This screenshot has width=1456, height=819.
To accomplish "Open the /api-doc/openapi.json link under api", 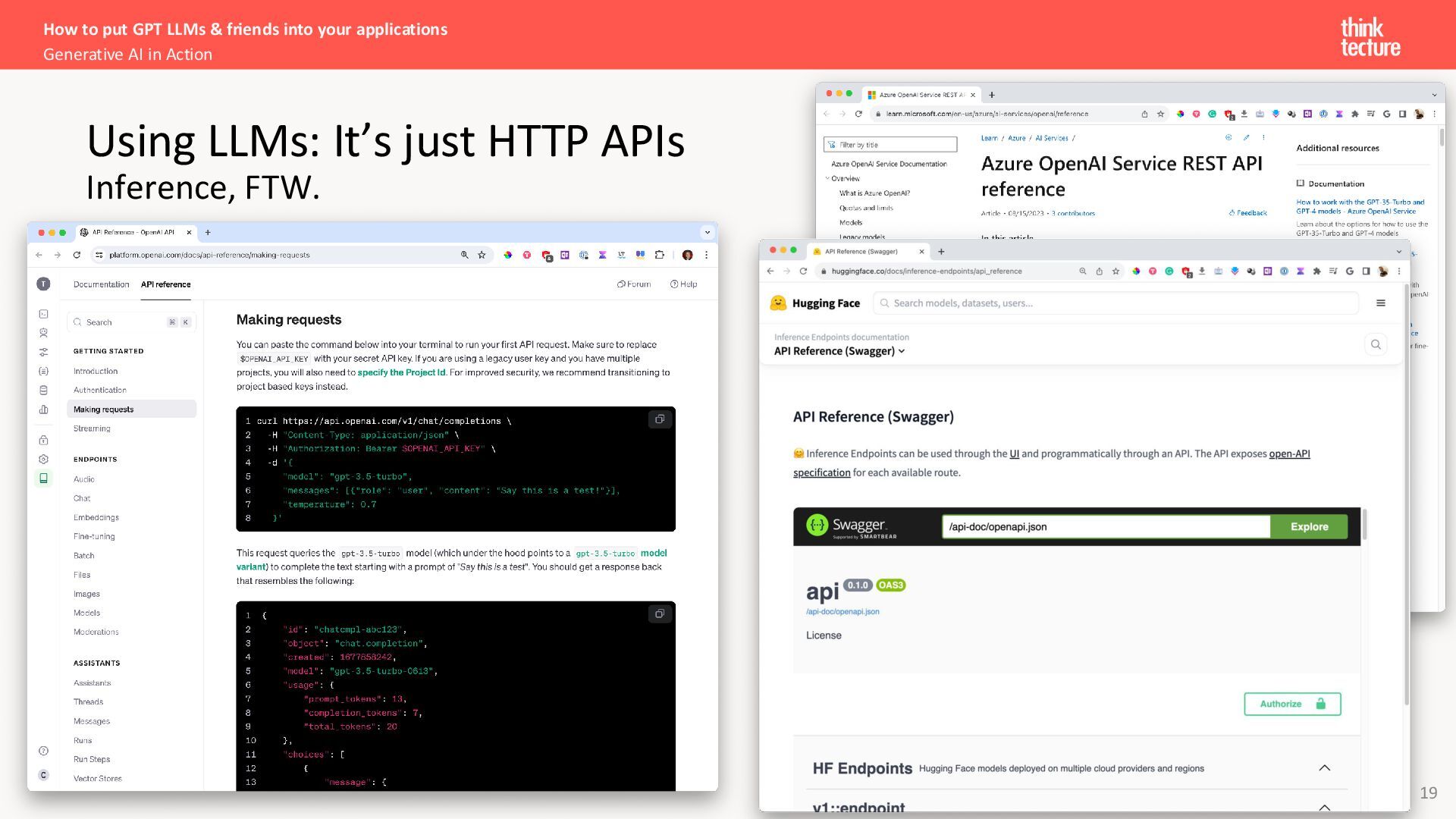I will click(x=843, y=611).
